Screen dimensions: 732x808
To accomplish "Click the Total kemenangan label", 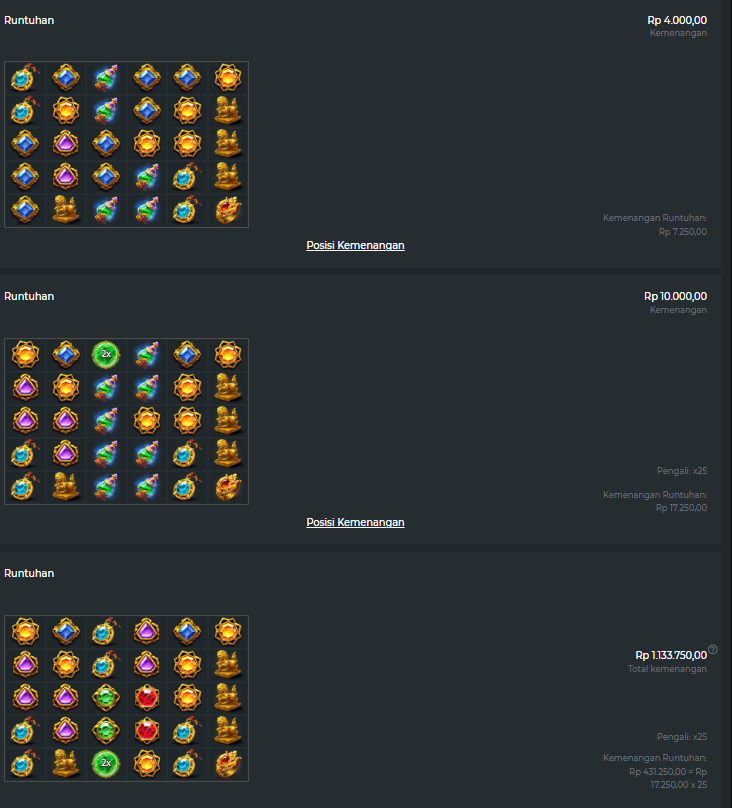I will [x=667, y=669].
